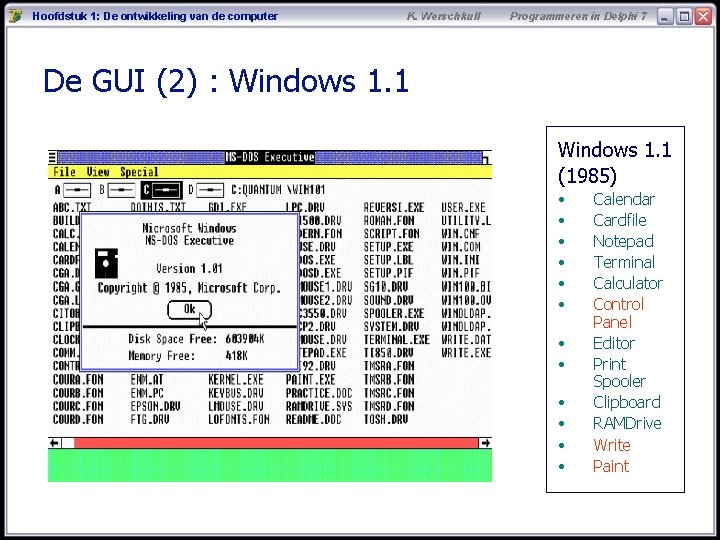
Task: Open the Special menu
Action: click(x=139, y=172)
